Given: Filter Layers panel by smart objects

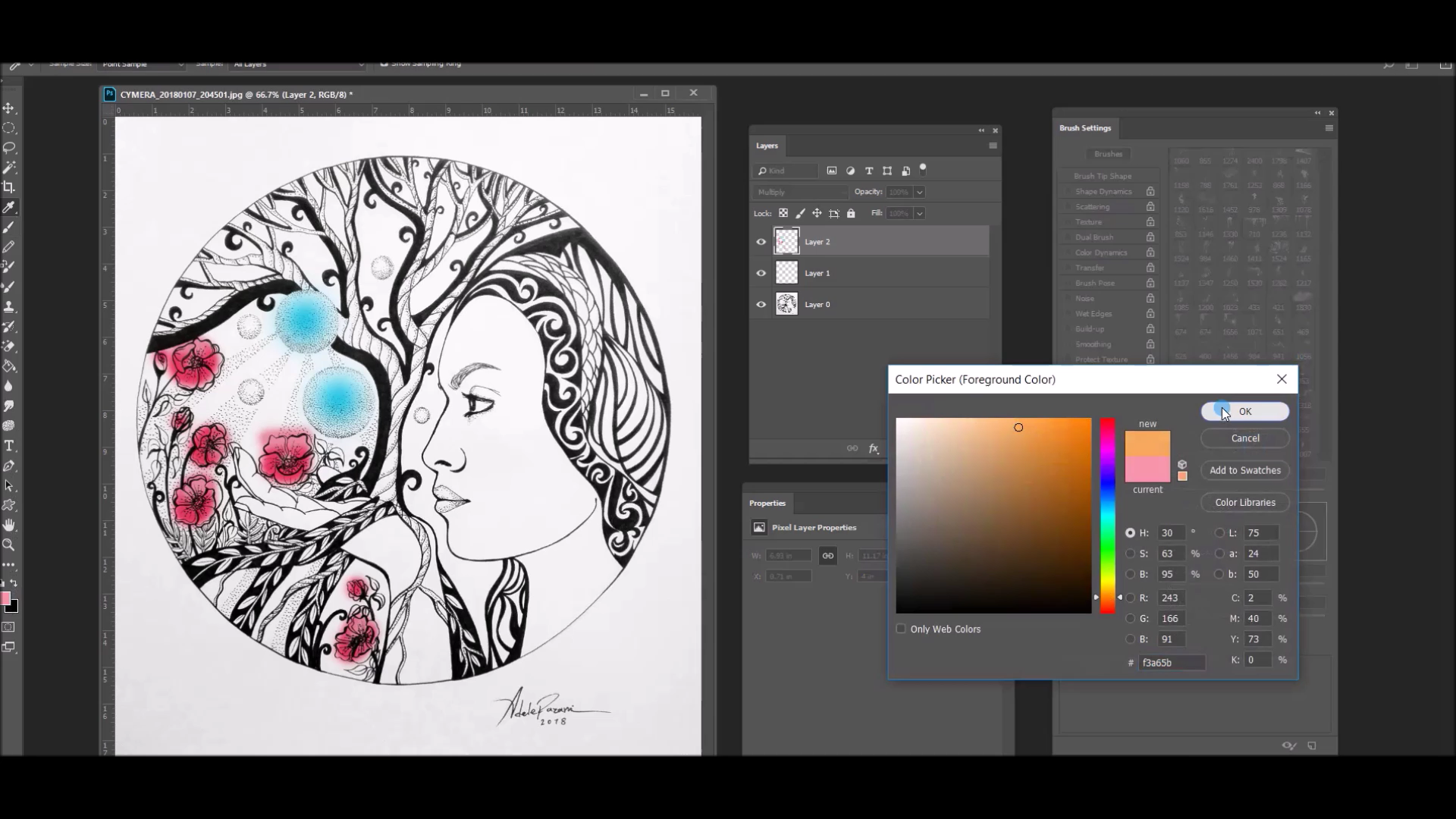Looking at the screenshot, I should tap(905, 171).
